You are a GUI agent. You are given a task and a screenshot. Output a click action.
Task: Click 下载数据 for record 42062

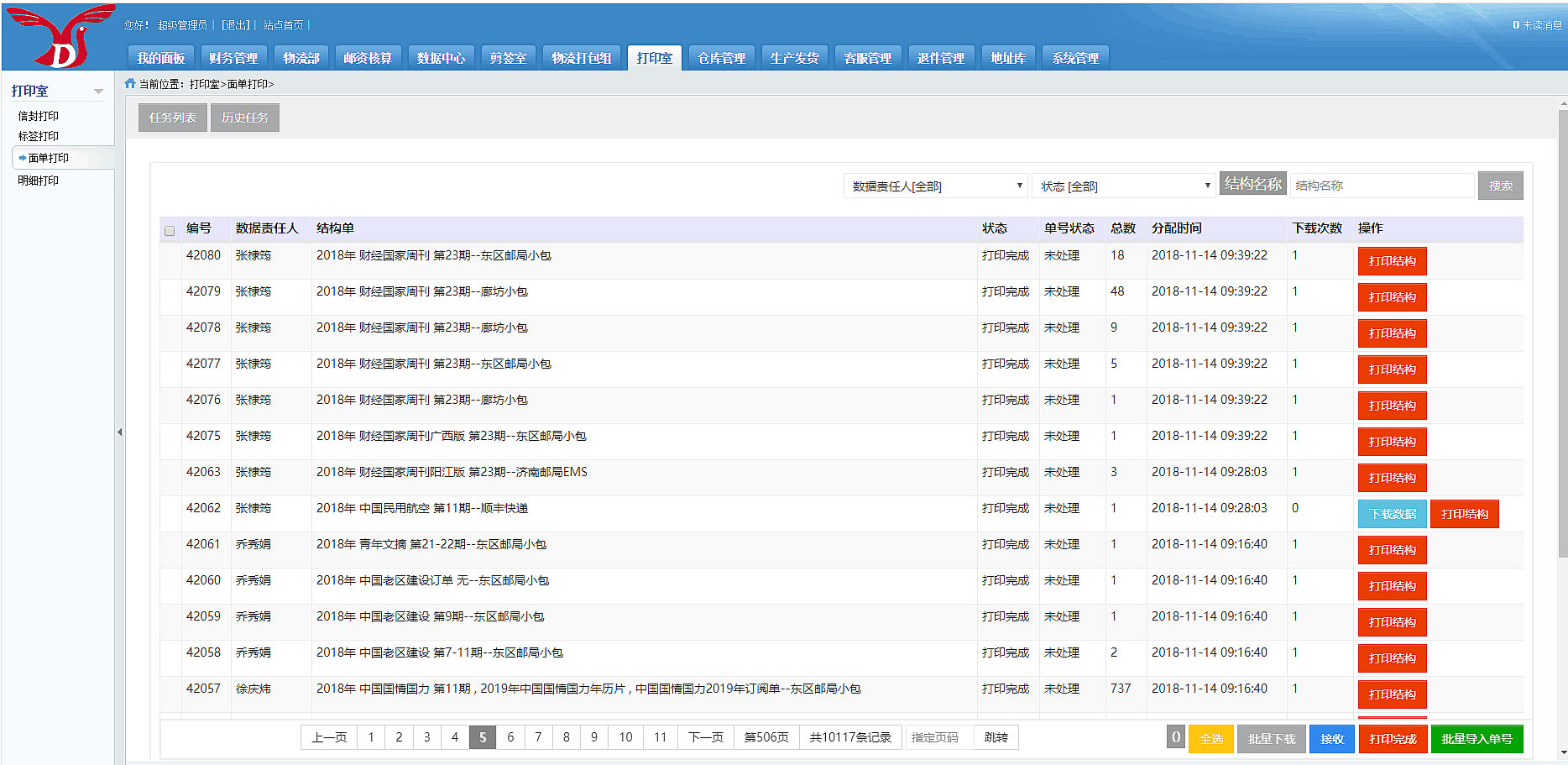click(1393, 514)
